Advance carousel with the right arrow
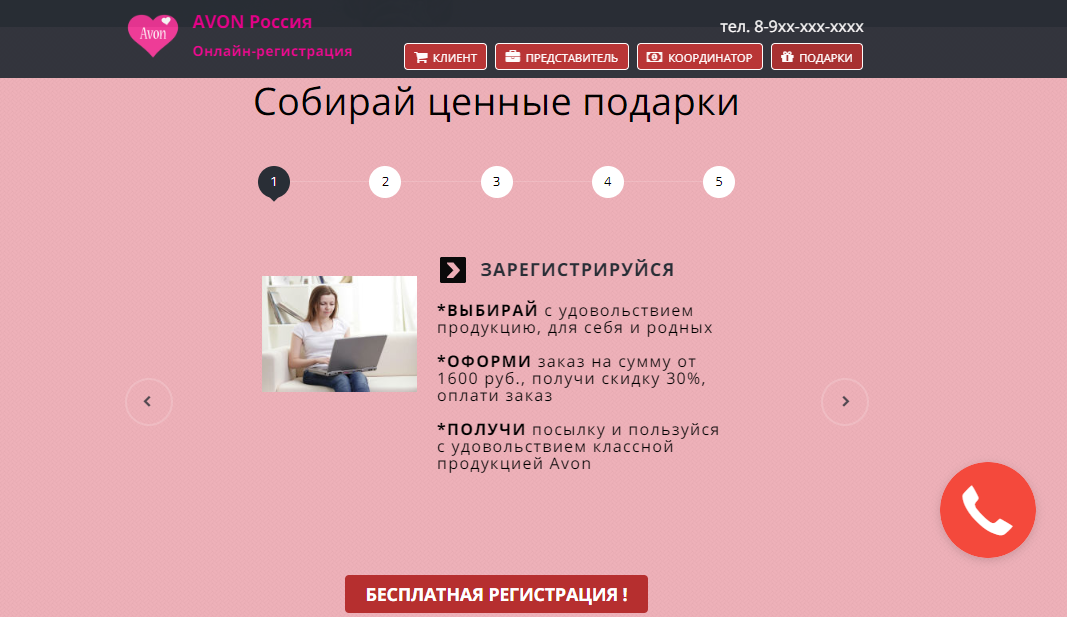The image size is (1067, 617). 845,401
